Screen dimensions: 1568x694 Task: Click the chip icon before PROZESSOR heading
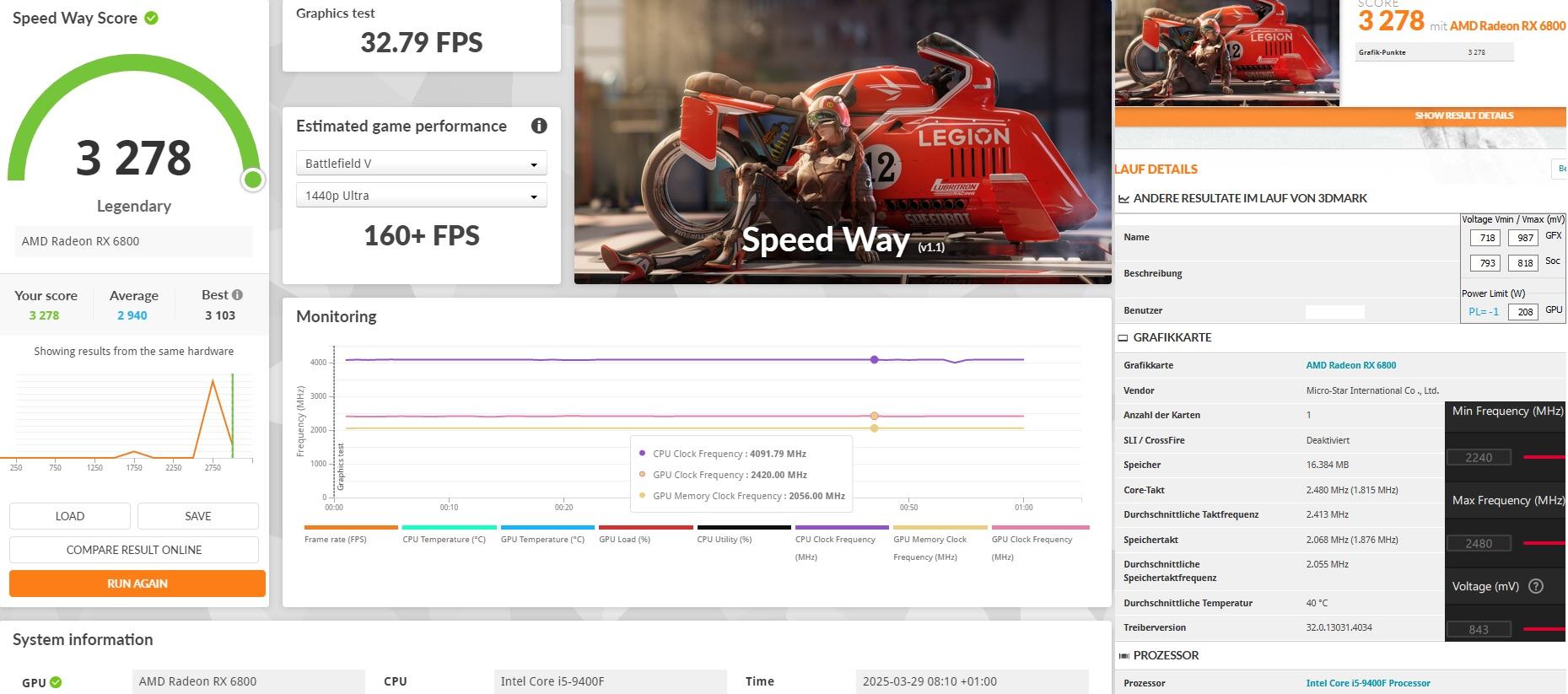click(1123, 655)
